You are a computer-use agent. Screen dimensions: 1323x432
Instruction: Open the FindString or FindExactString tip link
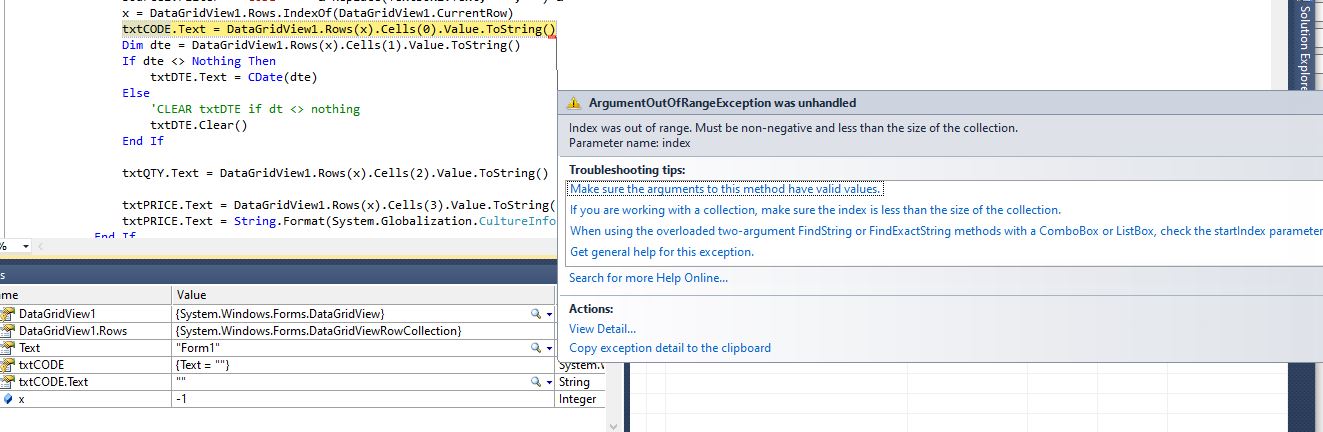(x=946, y=231)
